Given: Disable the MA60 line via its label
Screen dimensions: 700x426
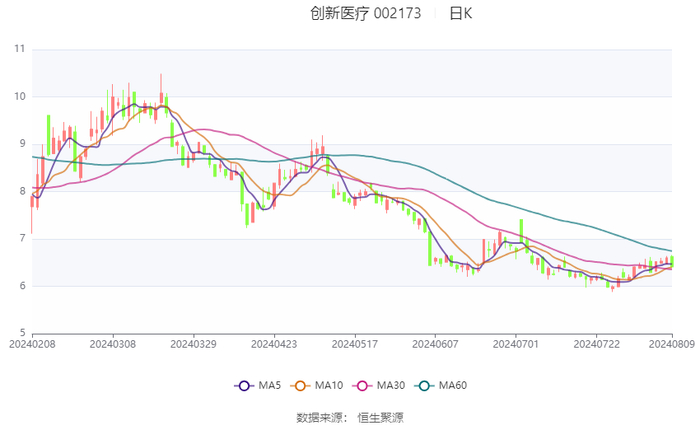Looking at the screenshot, I should 453,386.
